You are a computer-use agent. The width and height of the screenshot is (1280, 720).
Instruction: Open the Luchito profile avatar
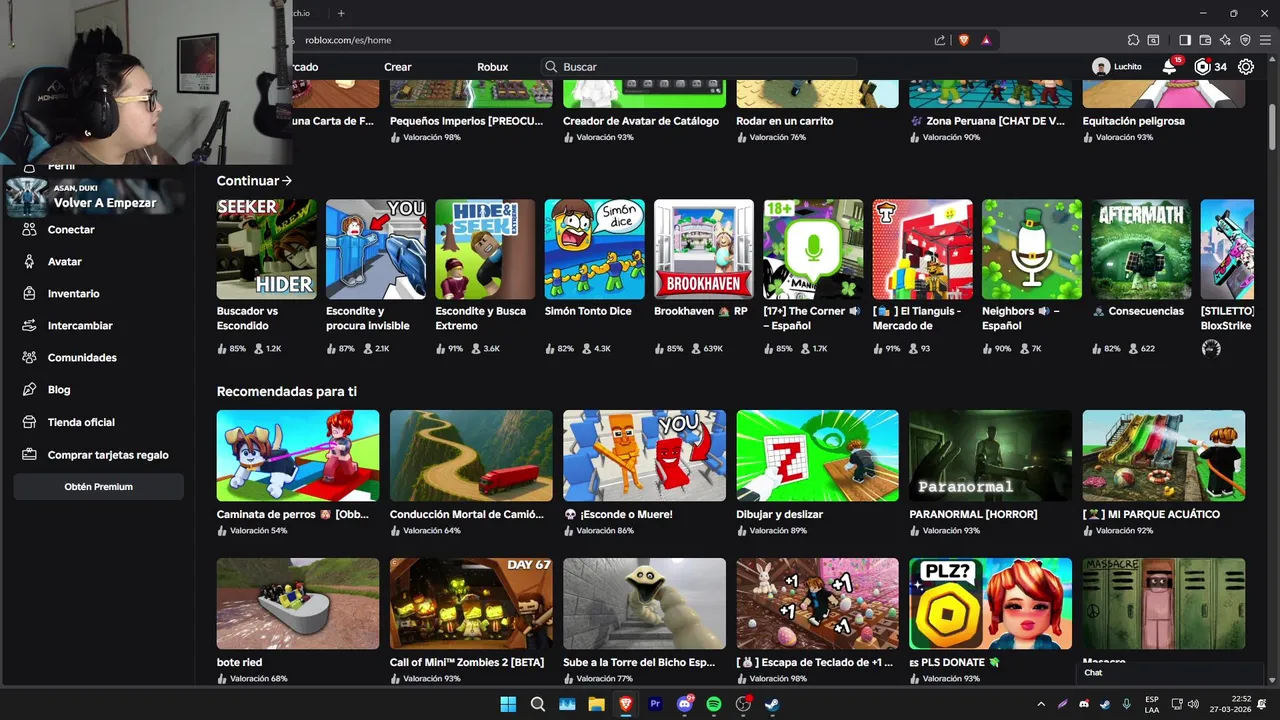click(x=1101, y=67)
